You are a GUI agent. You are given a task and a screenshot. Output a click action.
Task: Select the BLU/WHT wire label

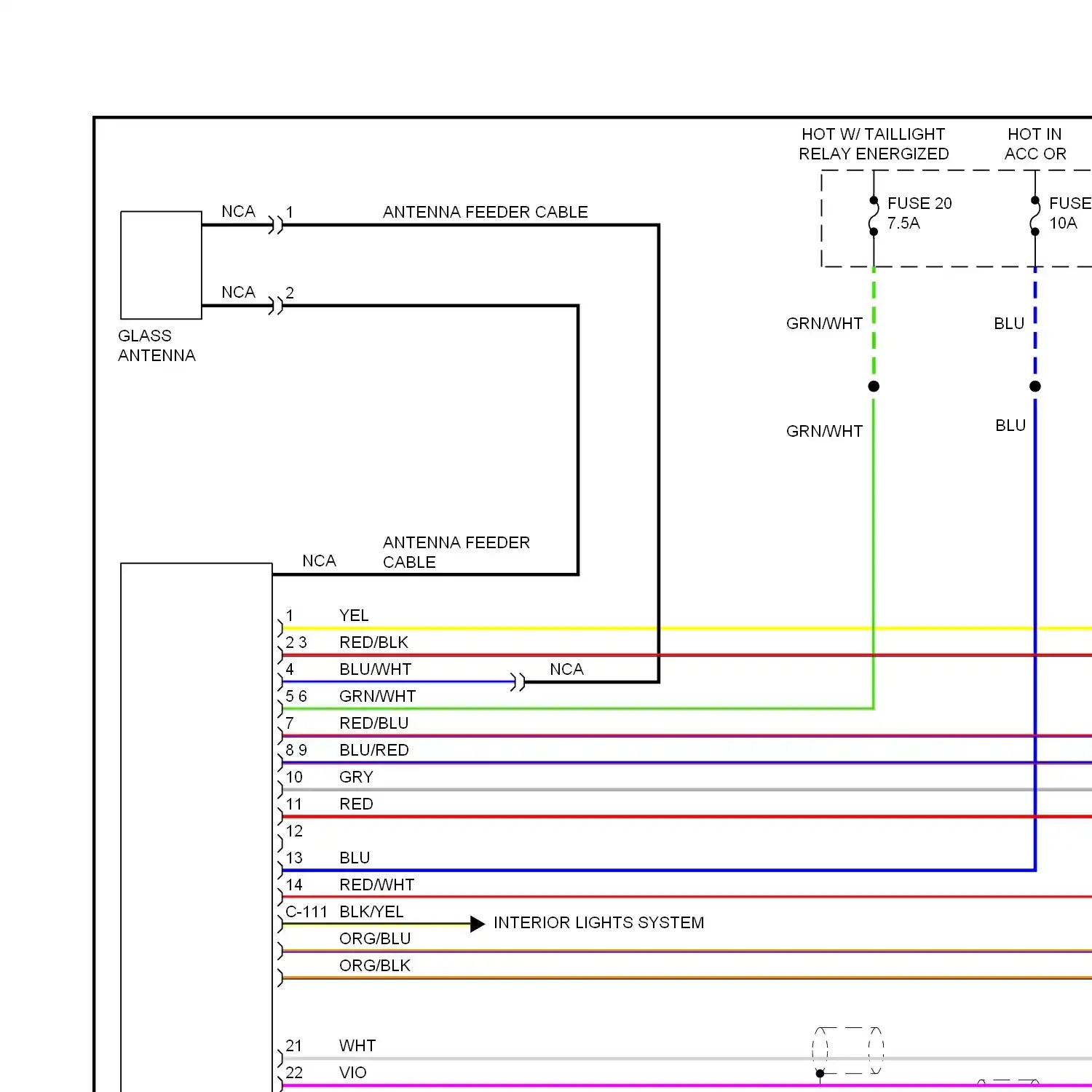coord(375,669)
